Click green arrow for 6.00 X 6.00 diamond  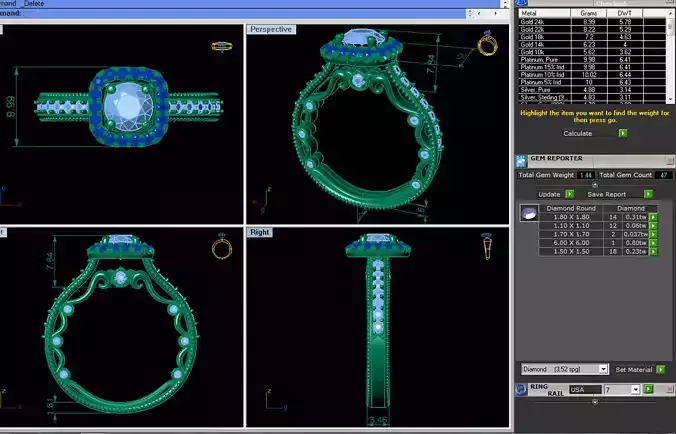click(x=653, y=243)
